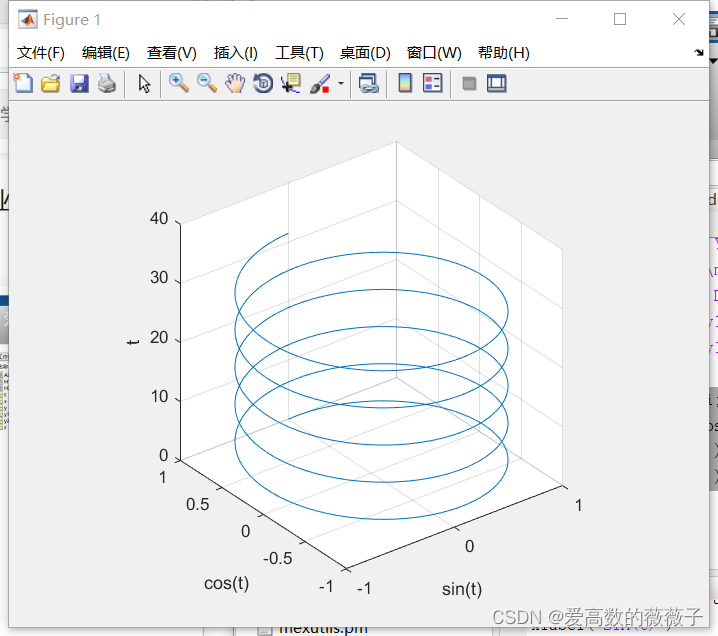Click the MATLAB logo in title bar

pyautogui.click(x=27, y=20)
